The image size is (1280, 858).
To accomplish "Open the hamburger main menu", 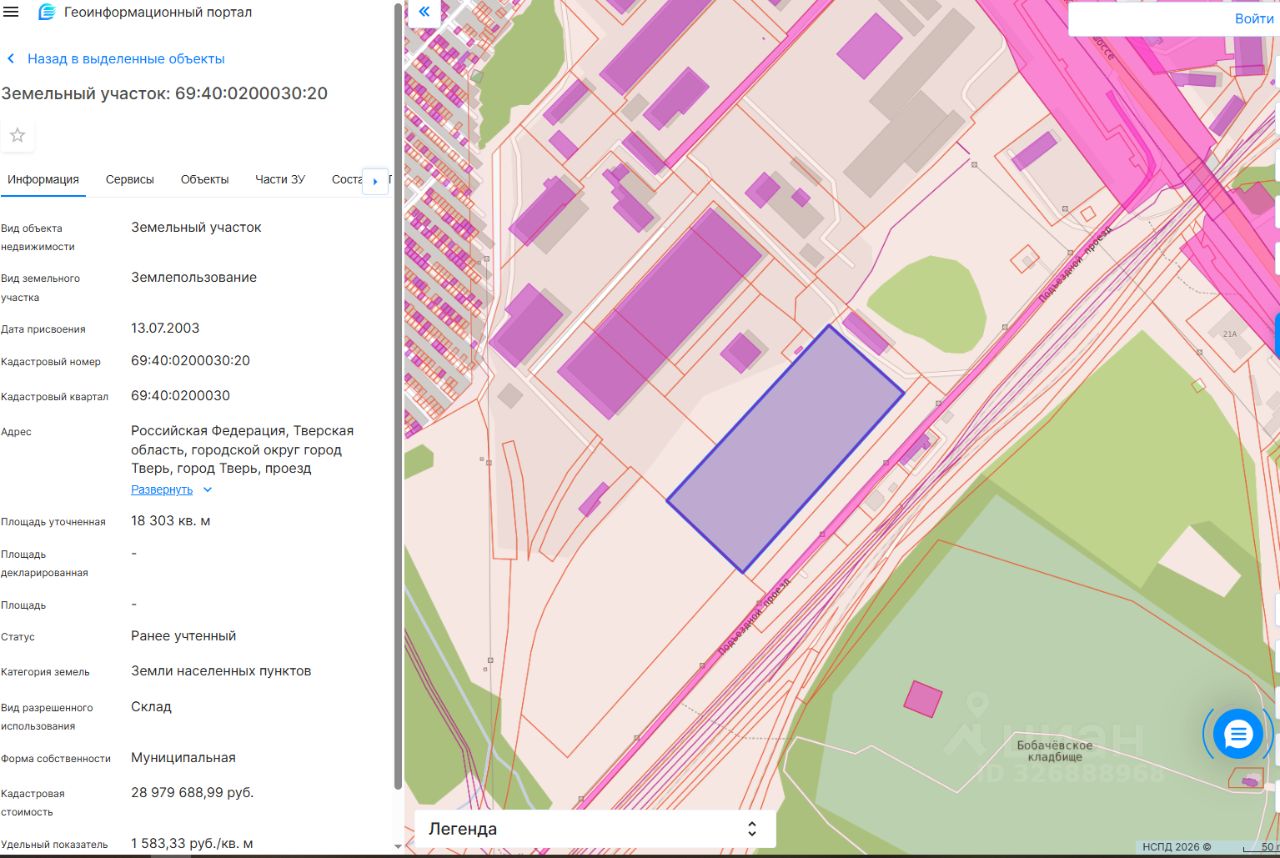I will pos(12,12).
